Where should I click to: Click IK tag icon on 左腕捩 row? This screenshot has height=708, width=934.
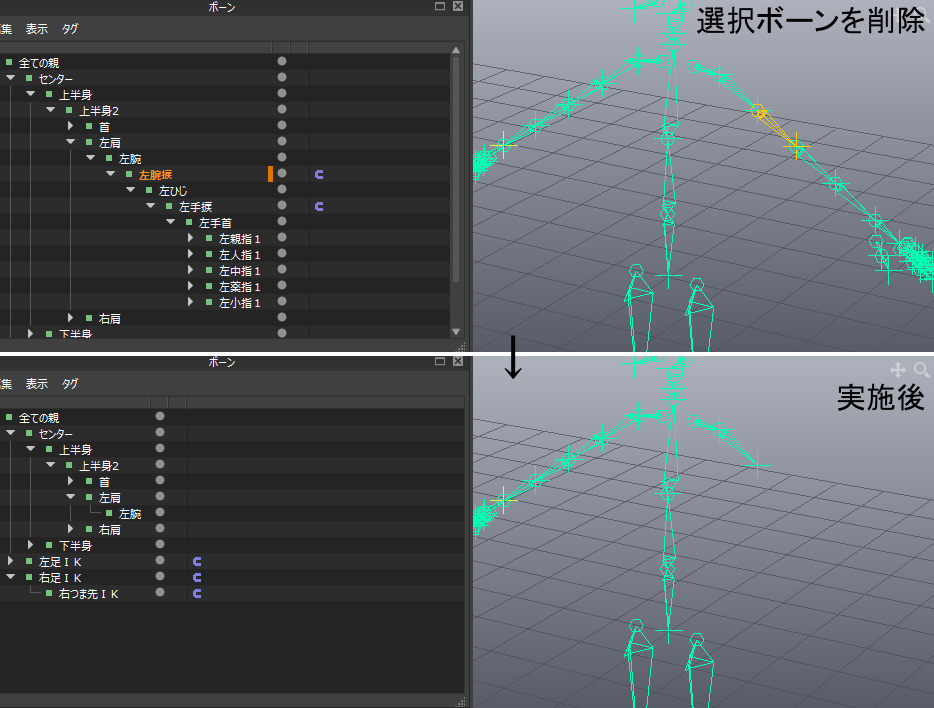[319, 174]
